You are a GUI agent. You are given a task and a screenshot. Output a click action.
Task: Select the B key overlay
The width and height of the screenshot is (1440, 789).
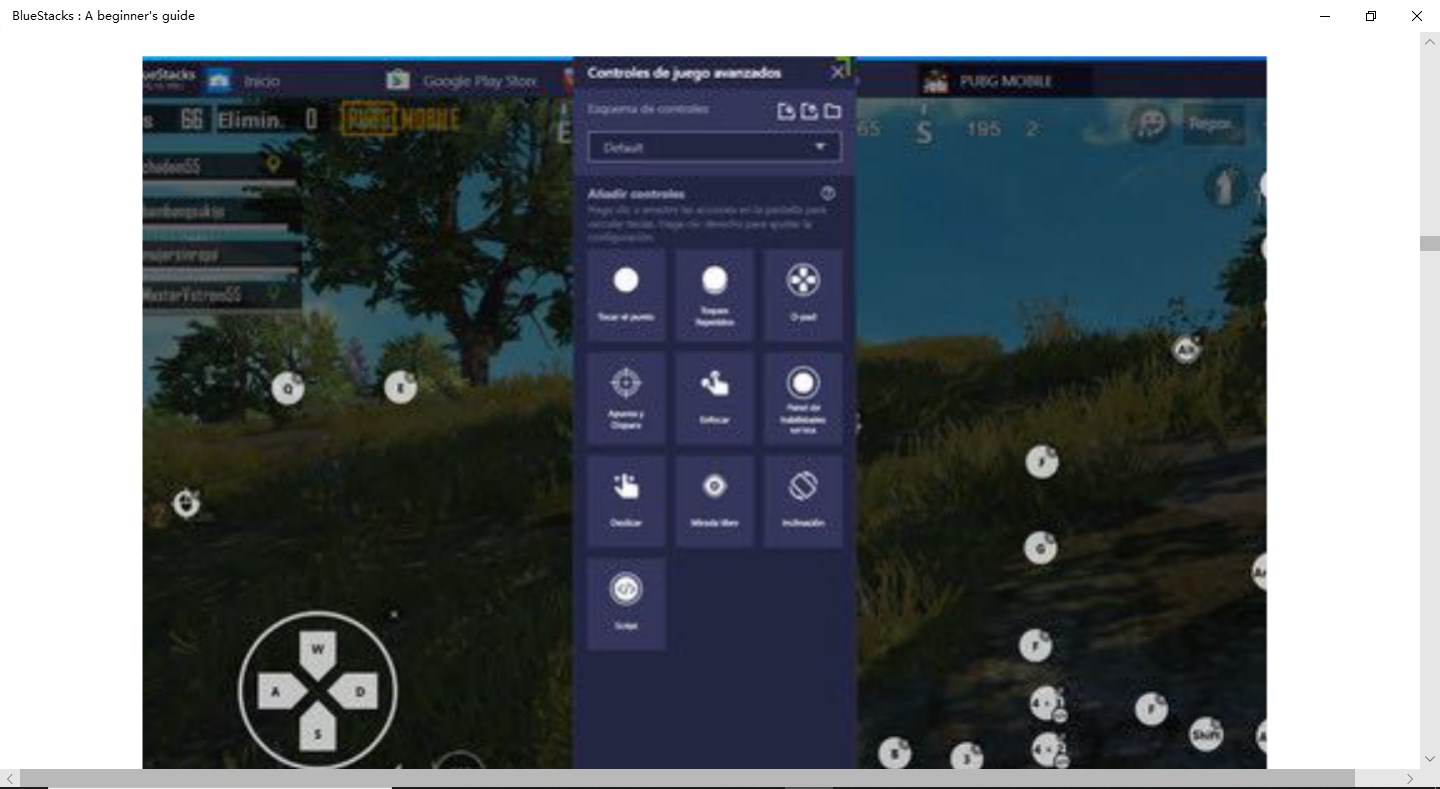(894, 753)
